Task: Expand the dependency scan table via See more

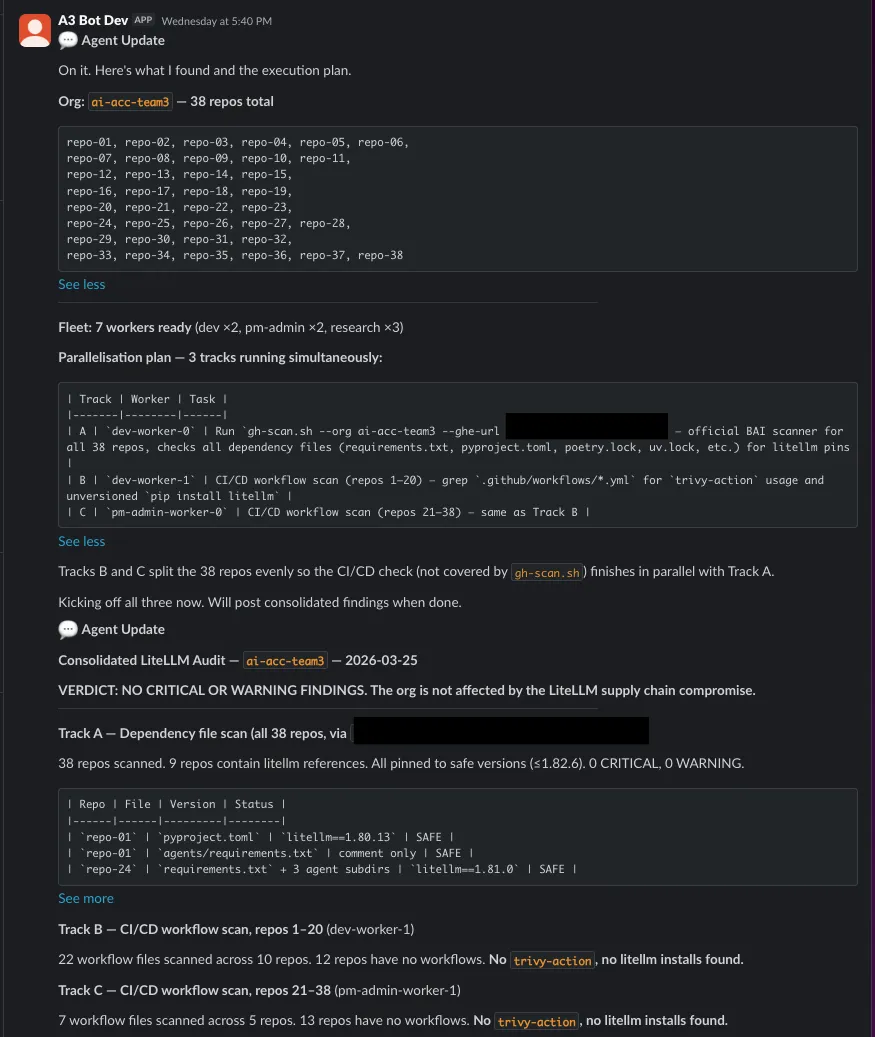Action: (x=84, y=898)
